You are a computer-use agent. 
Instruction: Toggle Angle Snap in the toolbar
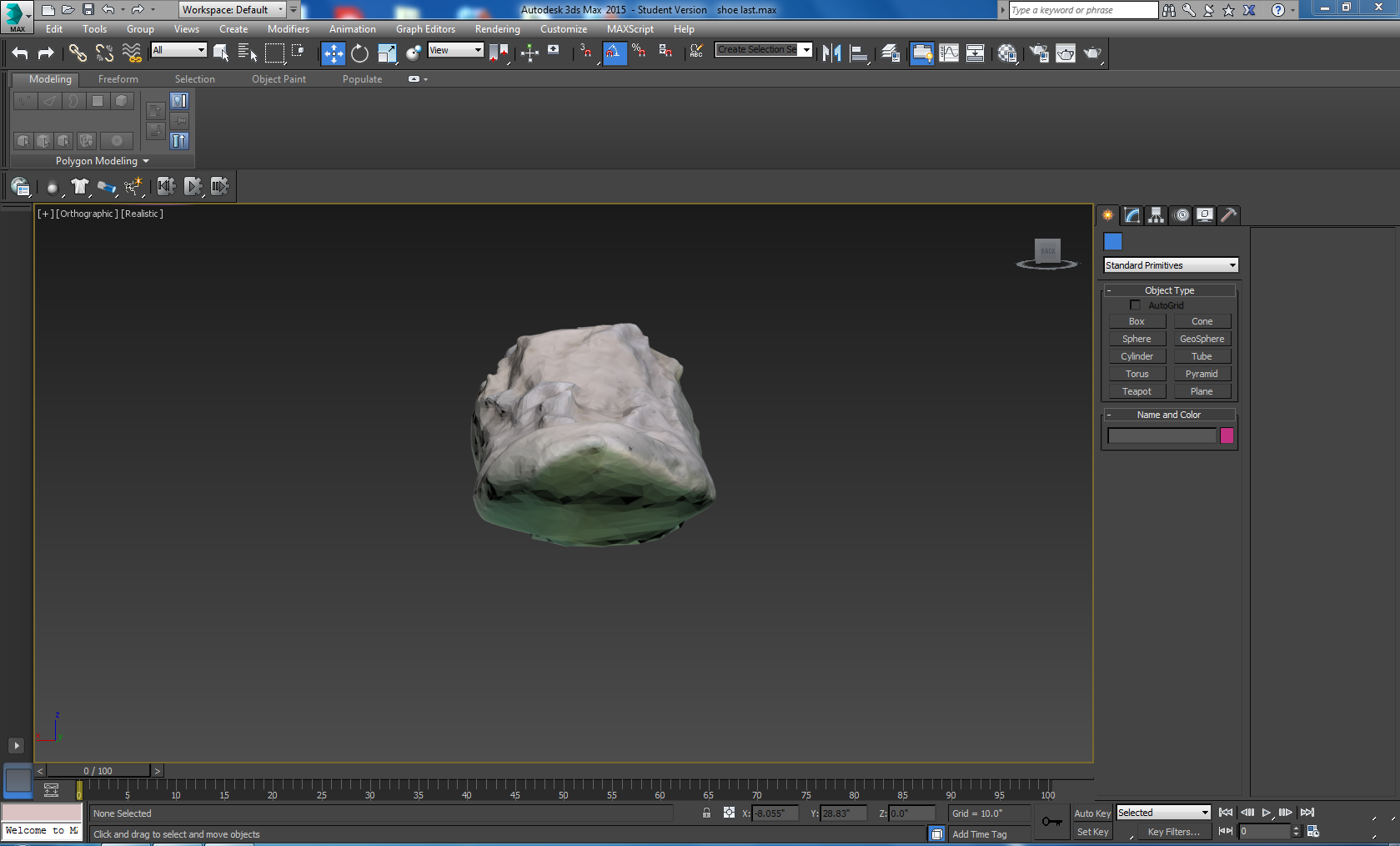pyautogui.click(x=614, y=53)
